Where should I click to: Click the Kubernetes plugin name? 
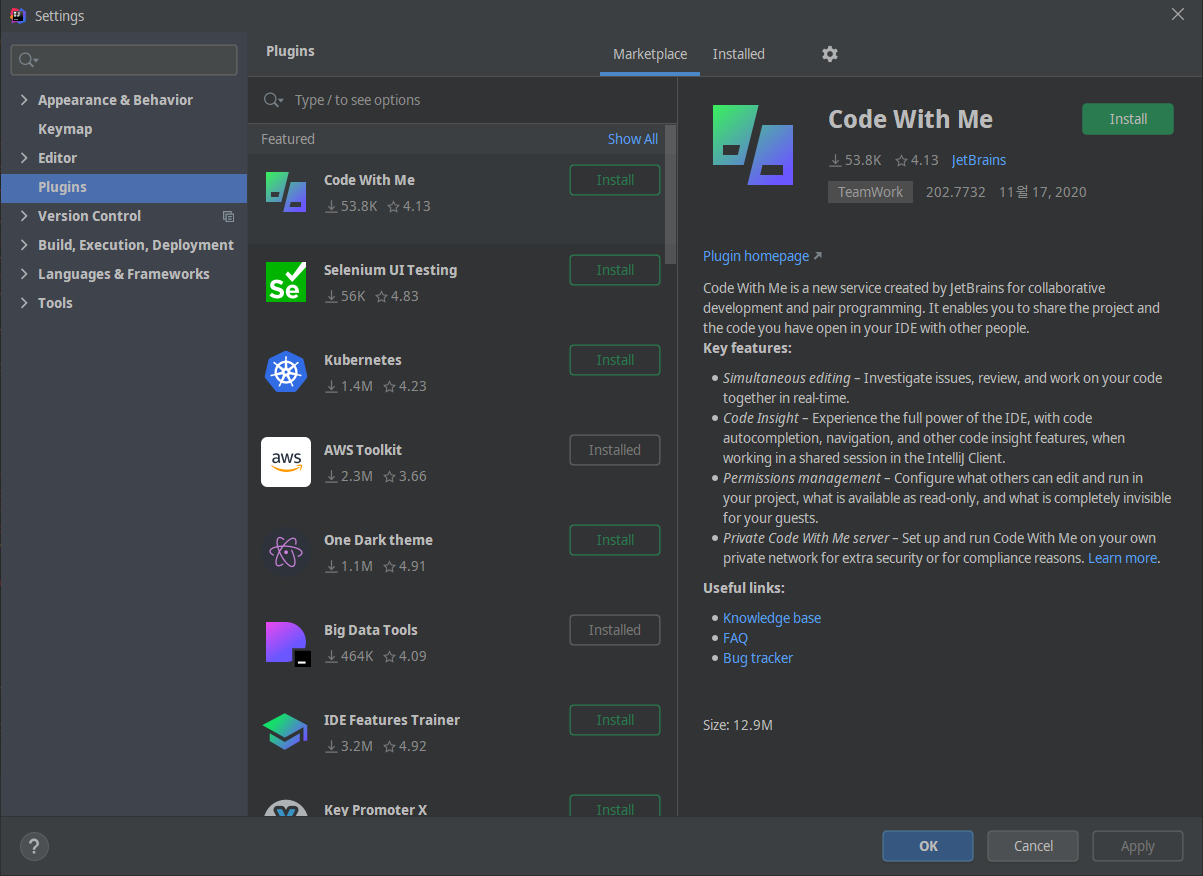pos(363,360)
